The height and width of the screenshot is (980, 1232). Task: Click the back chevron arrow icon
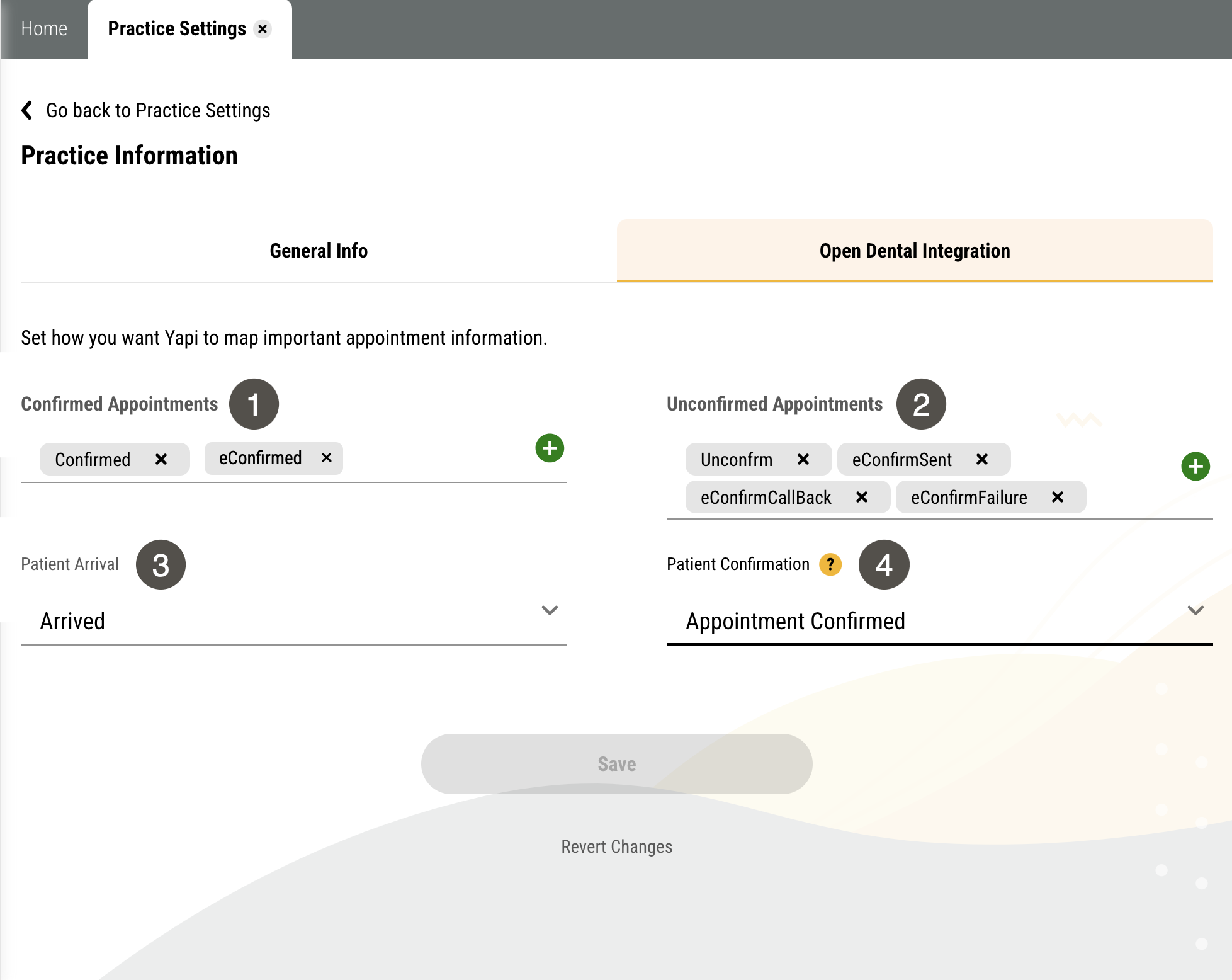tap(27, 110)
